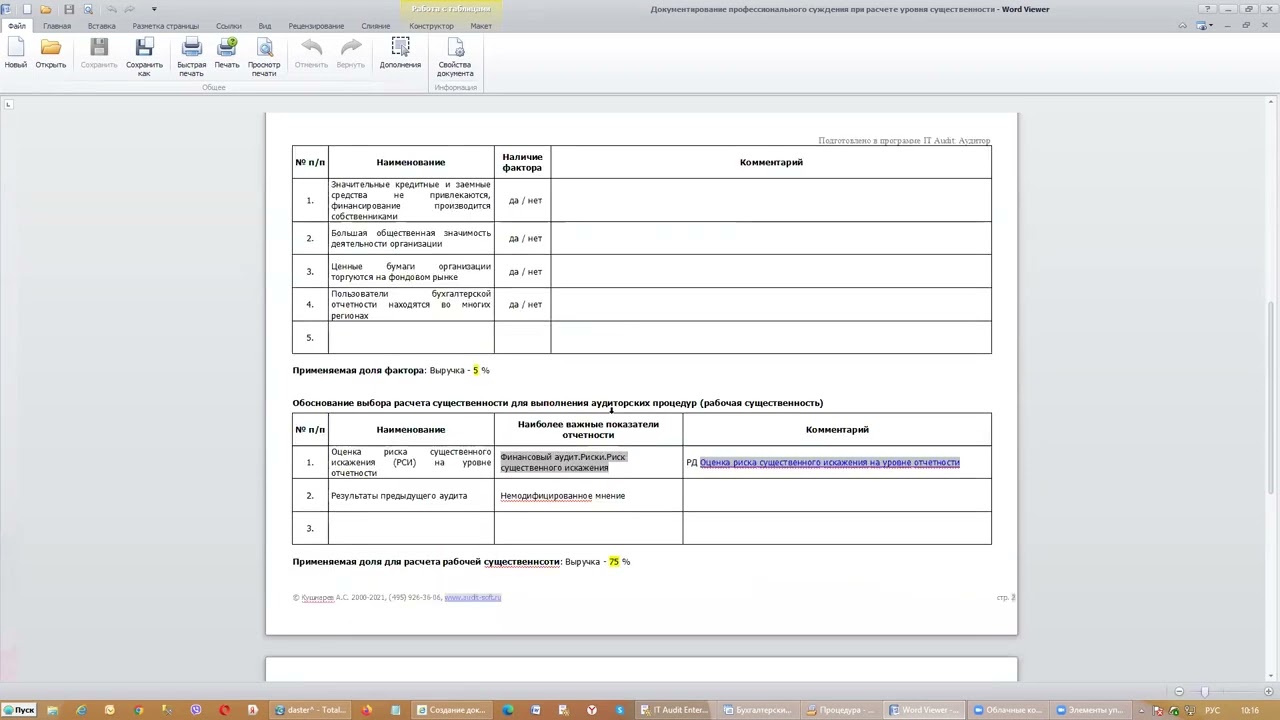1280x720 pixels.
Task: Click the 10:16 system clock
Action: tap(1250, 710)
